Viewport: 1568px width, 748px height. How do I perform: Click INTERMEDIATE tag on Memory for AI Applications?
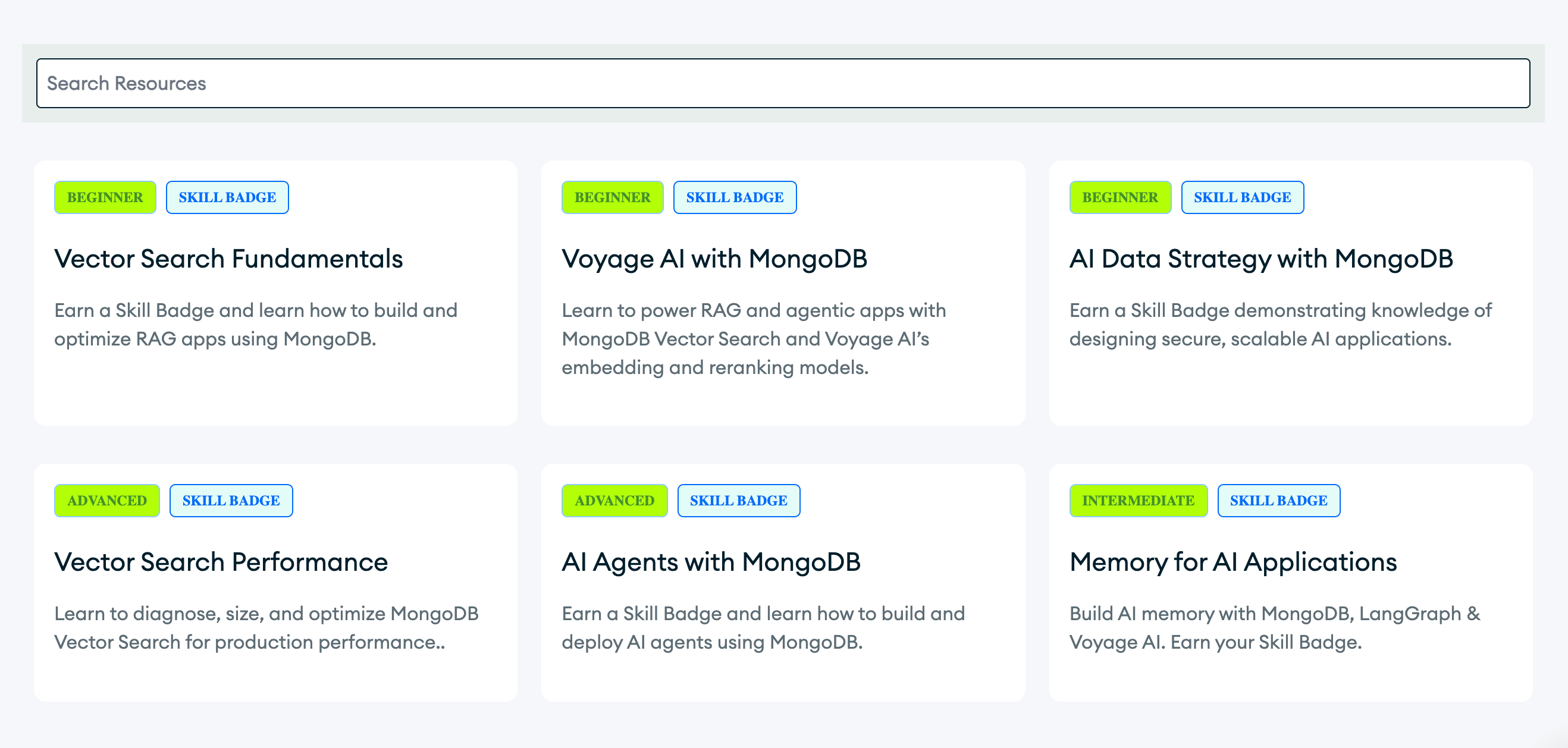pyautogui.click(x=1139, y=500)
